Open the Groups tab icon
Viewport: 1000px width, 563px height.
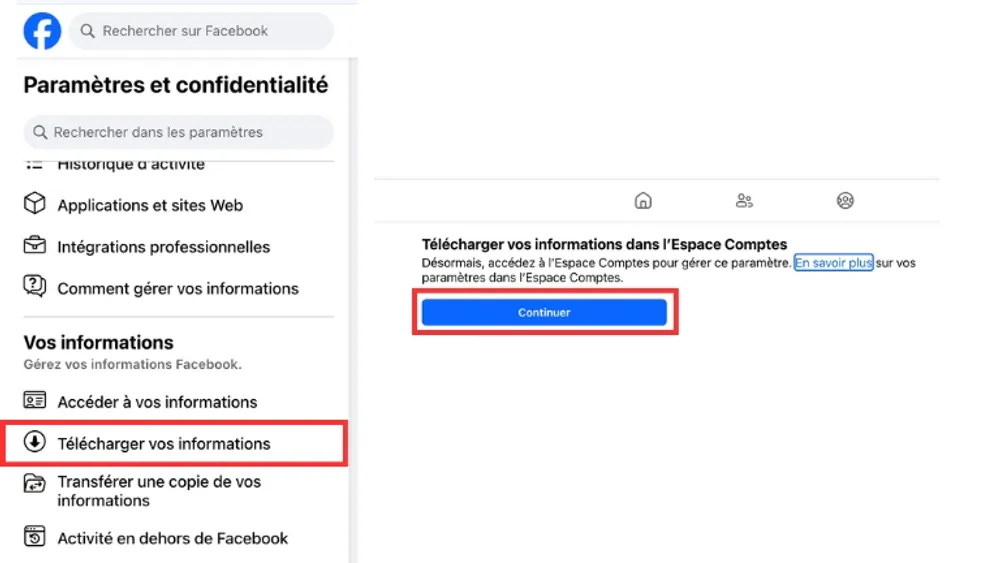coord(845,201)
